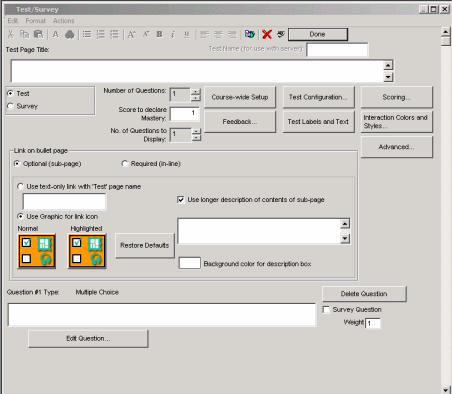Screen dimensions: 452x394
Task: Click the Test Page Title text area
Action: (x=197, y=71)
